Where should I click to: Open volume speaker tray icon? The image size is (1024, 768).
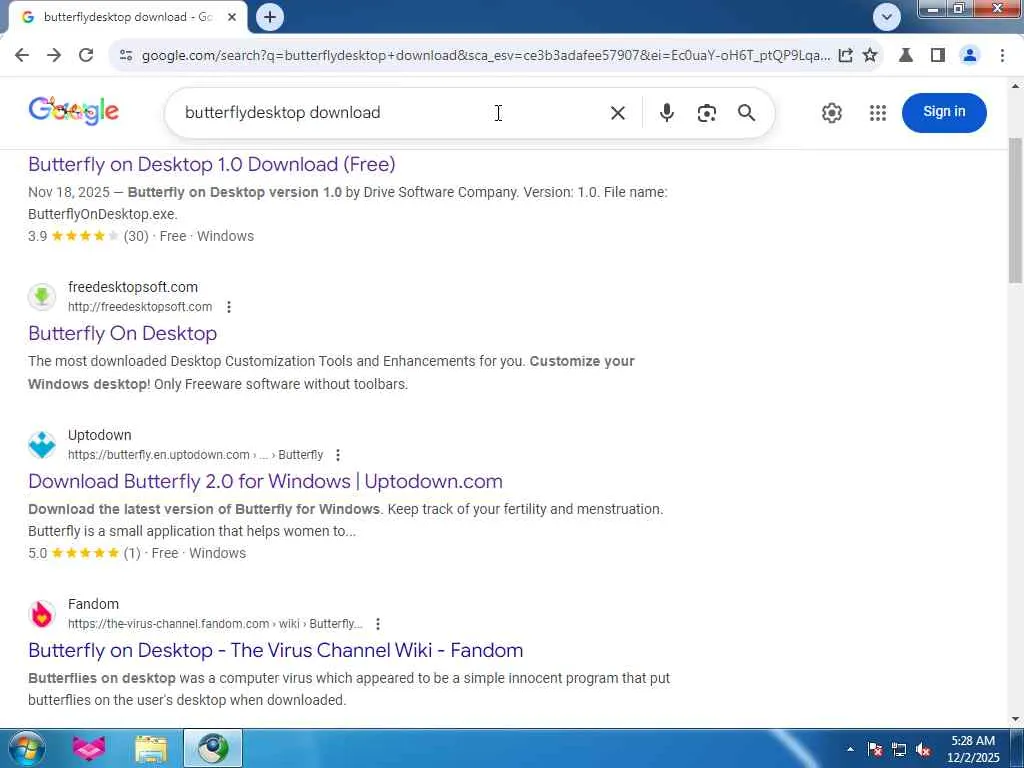(923, 749)
